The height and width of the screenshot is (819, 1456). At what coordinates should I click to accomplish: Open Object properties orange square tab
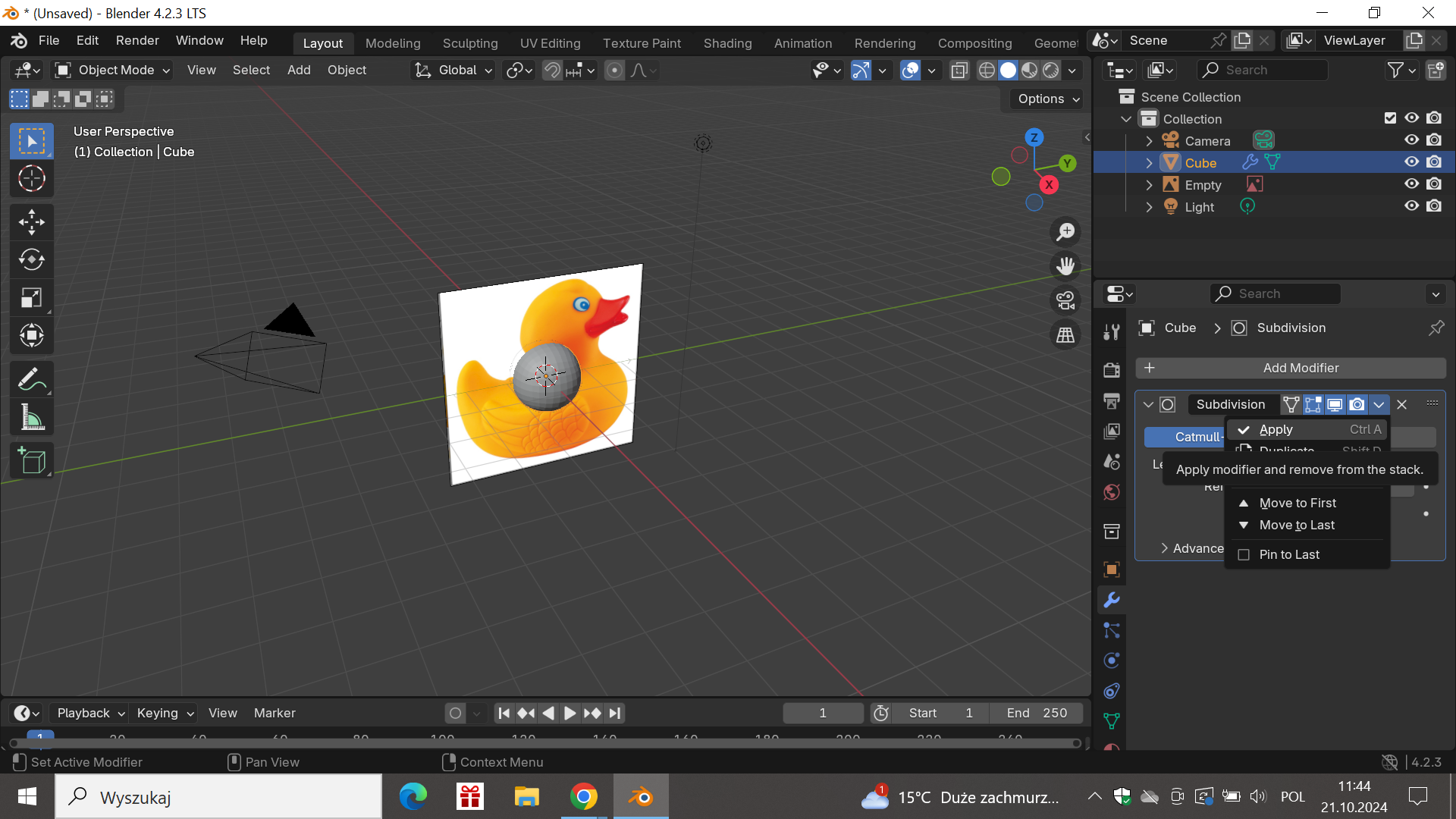[x=1112, y=570]
